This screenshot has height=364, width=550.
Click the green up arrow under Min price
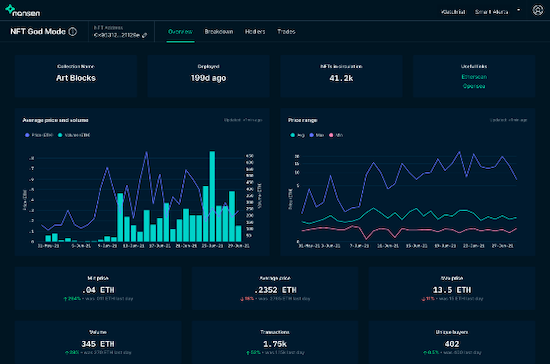[65, 299]
